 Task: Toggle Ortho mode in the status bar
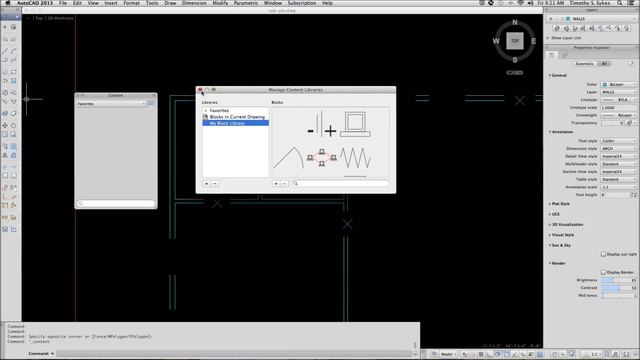(489, 354)
